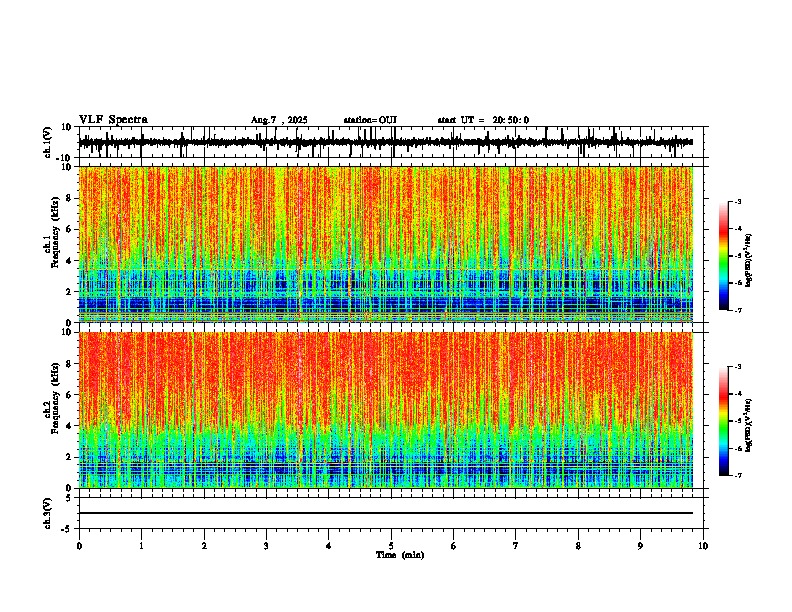Click time axis tick label '1'
The height and width of the screenshot is (612, 792).
point(141,546)
